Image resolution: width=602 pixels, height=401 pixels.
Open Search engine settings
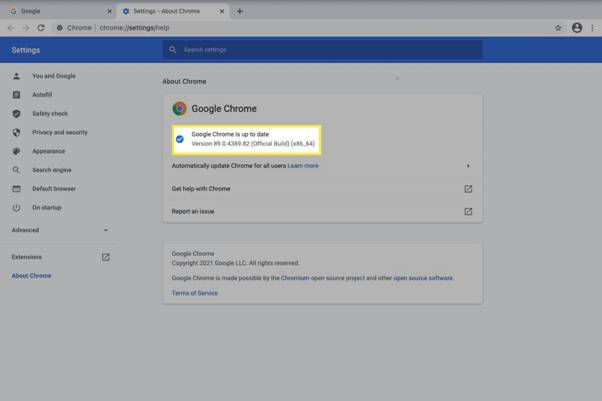click(52, 170)
